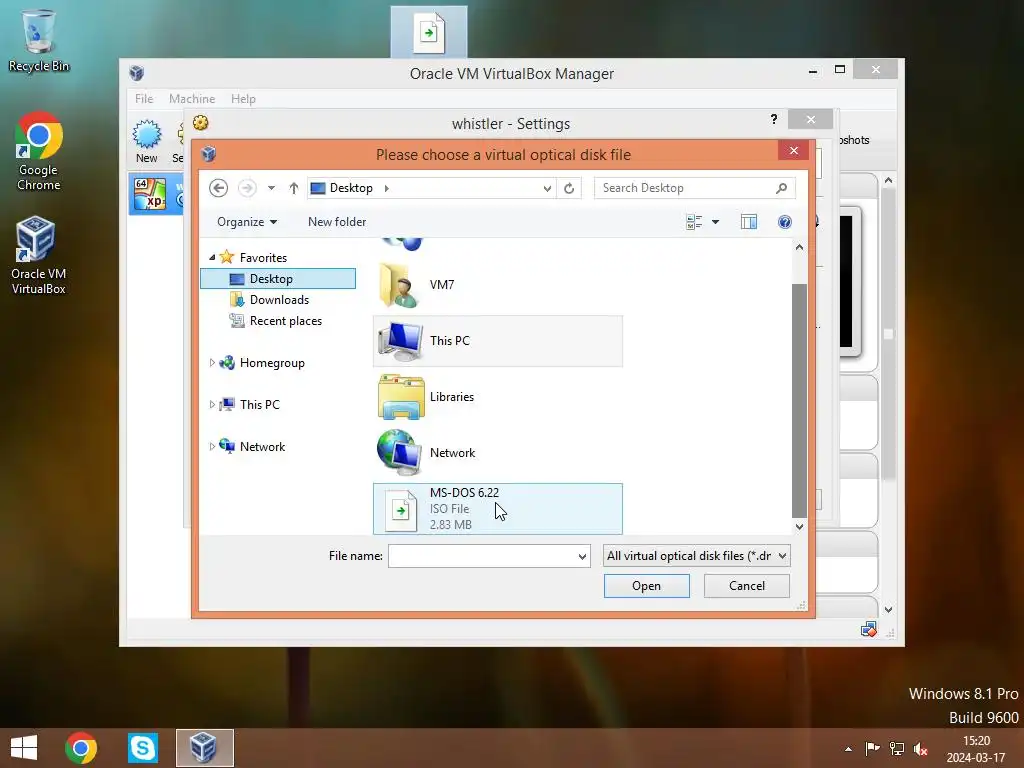This screenshot has width=1024, height=768.
Task: Open Oracle VM VirtualBox desktop shortcut
Action: pyautogui.click(x=39, y=256)
